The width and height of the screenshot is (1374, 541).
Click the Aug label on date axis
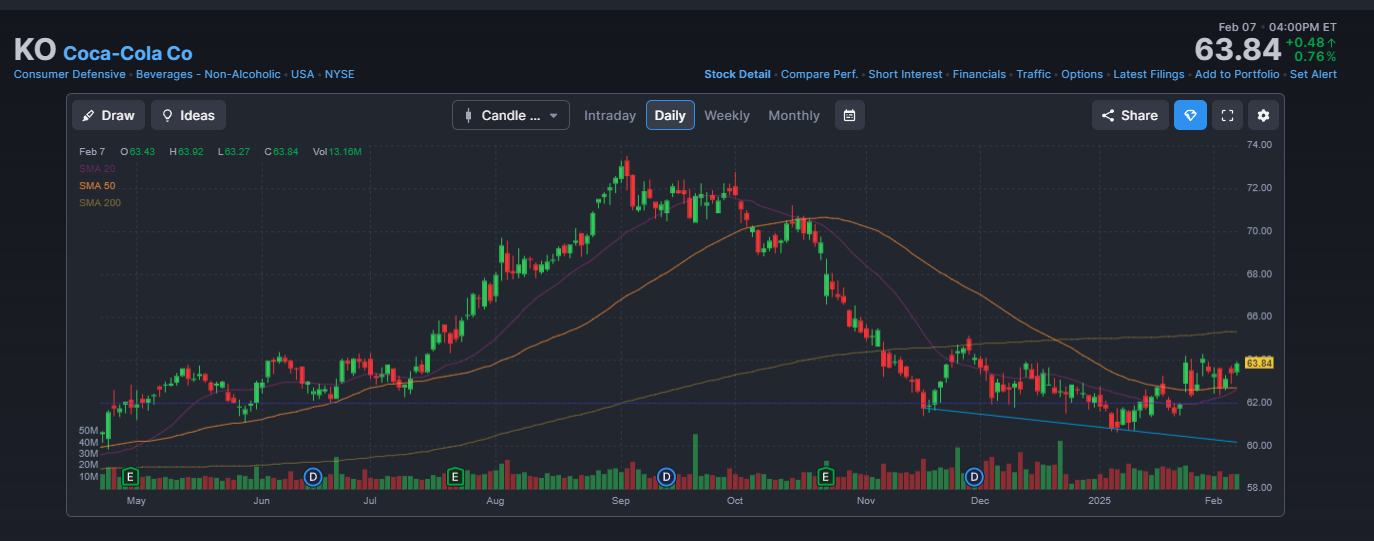click(x=495, y=500)
